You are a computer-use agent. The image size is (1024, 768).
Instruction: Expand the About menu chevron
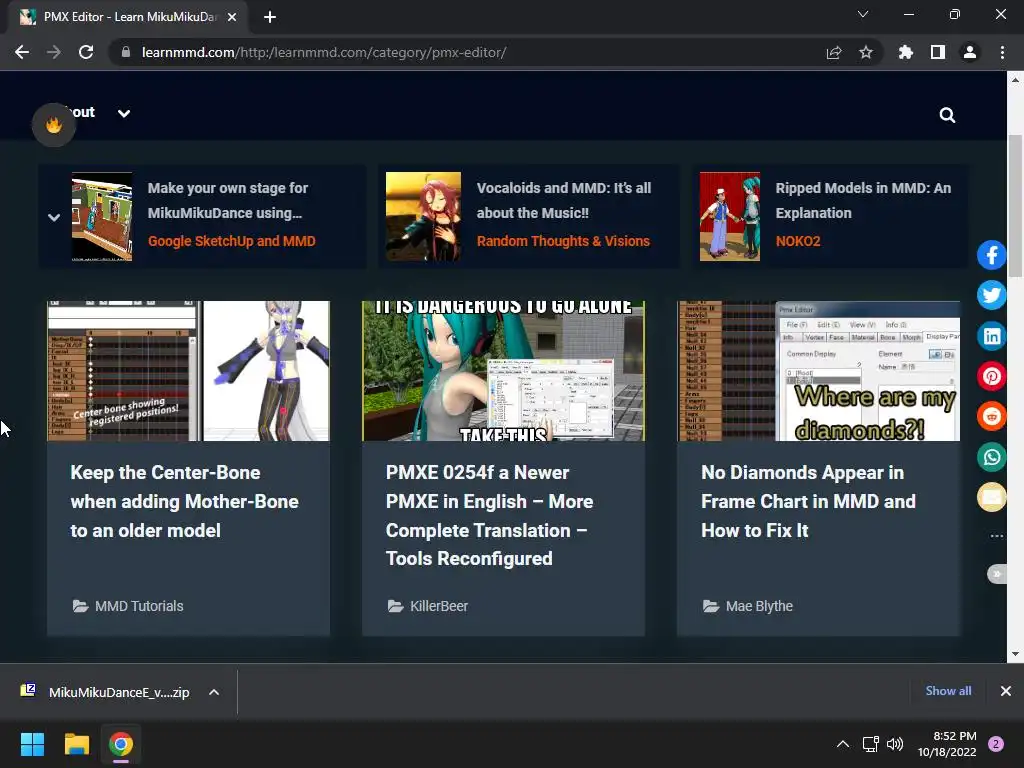pos(124,114)
